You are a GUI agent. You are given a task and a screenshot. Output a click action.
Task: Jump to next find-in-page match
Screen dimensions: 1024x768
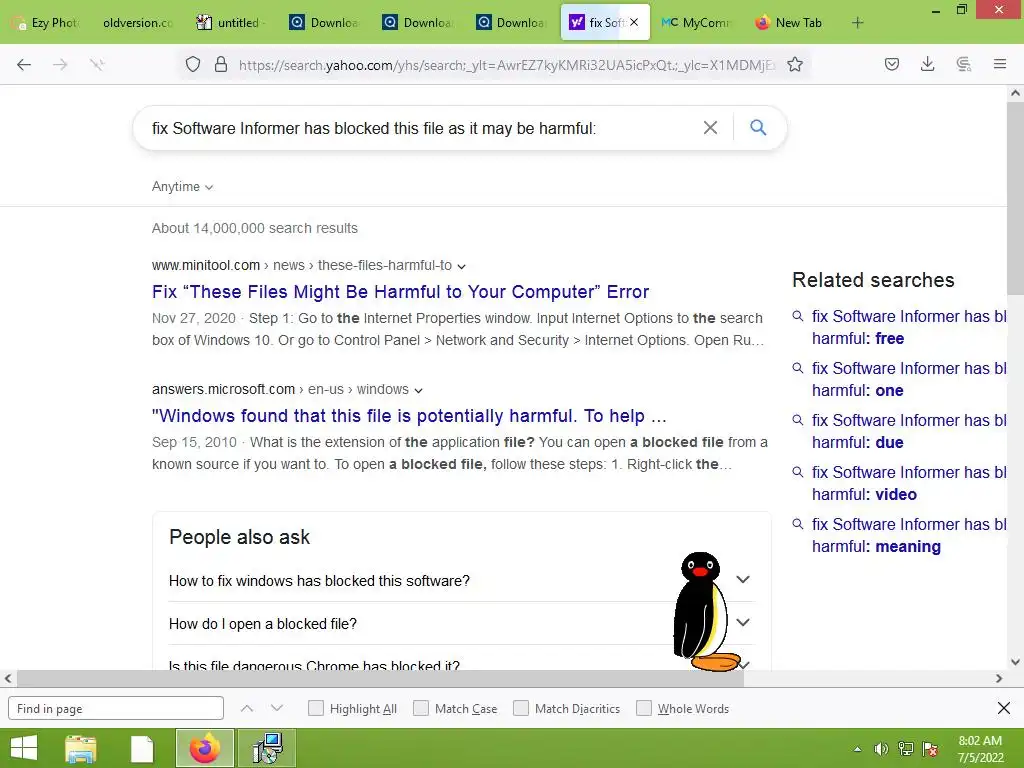coord(277,708)
